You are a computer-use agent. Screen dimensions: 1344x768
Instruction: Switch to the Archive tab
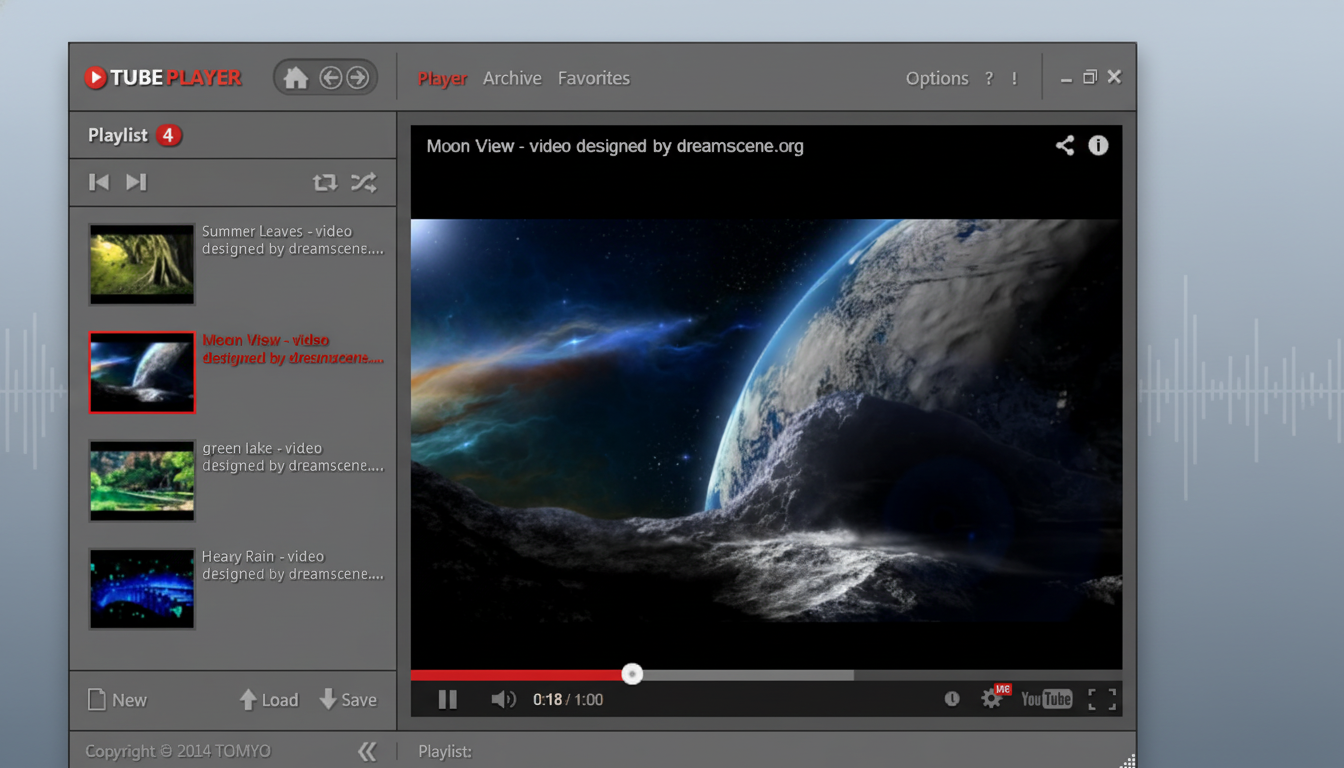click(512, 78)
